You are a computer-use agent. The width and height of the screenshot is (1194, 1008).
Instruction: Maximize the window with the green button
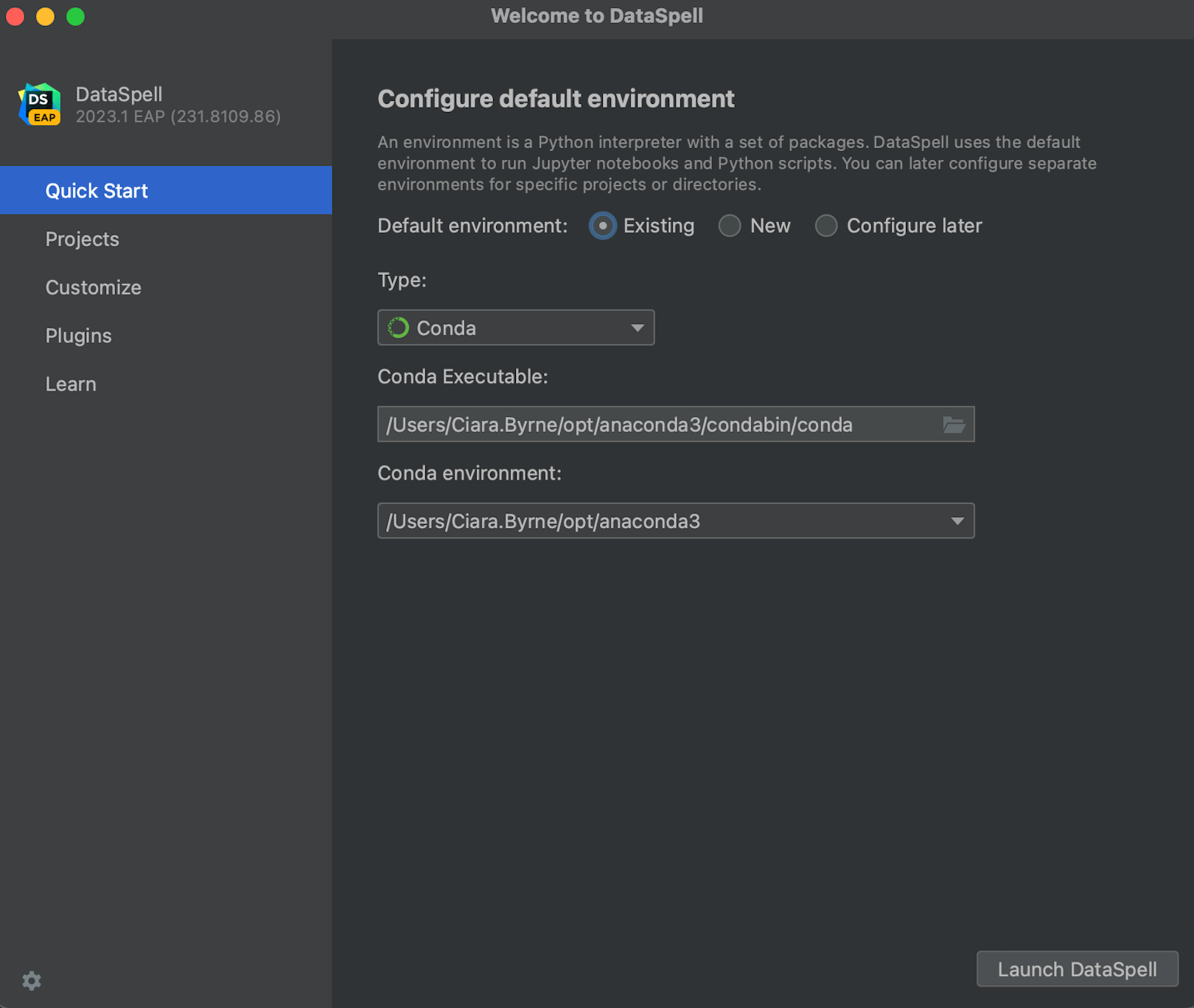click(x=76, y=16)
